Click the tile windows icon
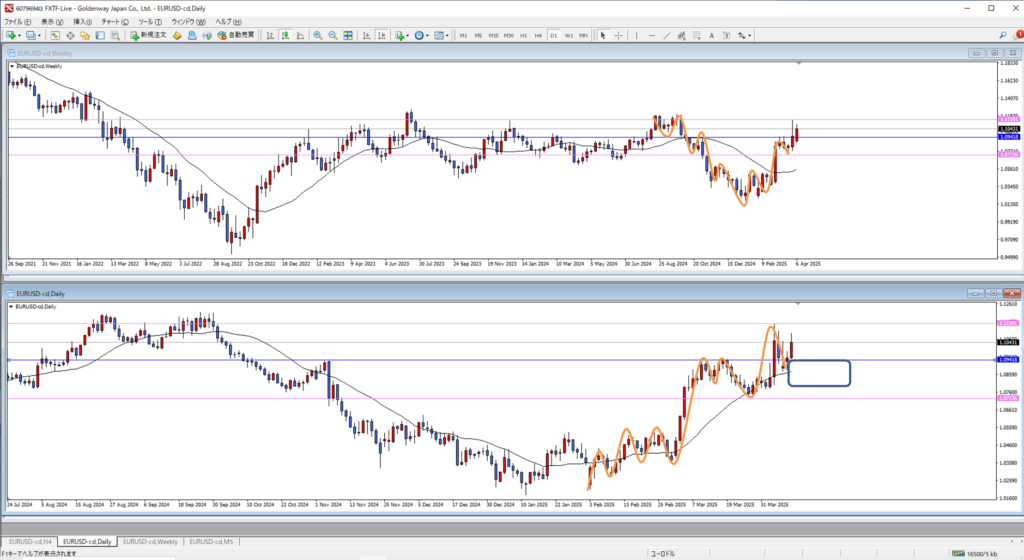Image resolution: width=1024 pixels, height=560 pixels. 347,35
